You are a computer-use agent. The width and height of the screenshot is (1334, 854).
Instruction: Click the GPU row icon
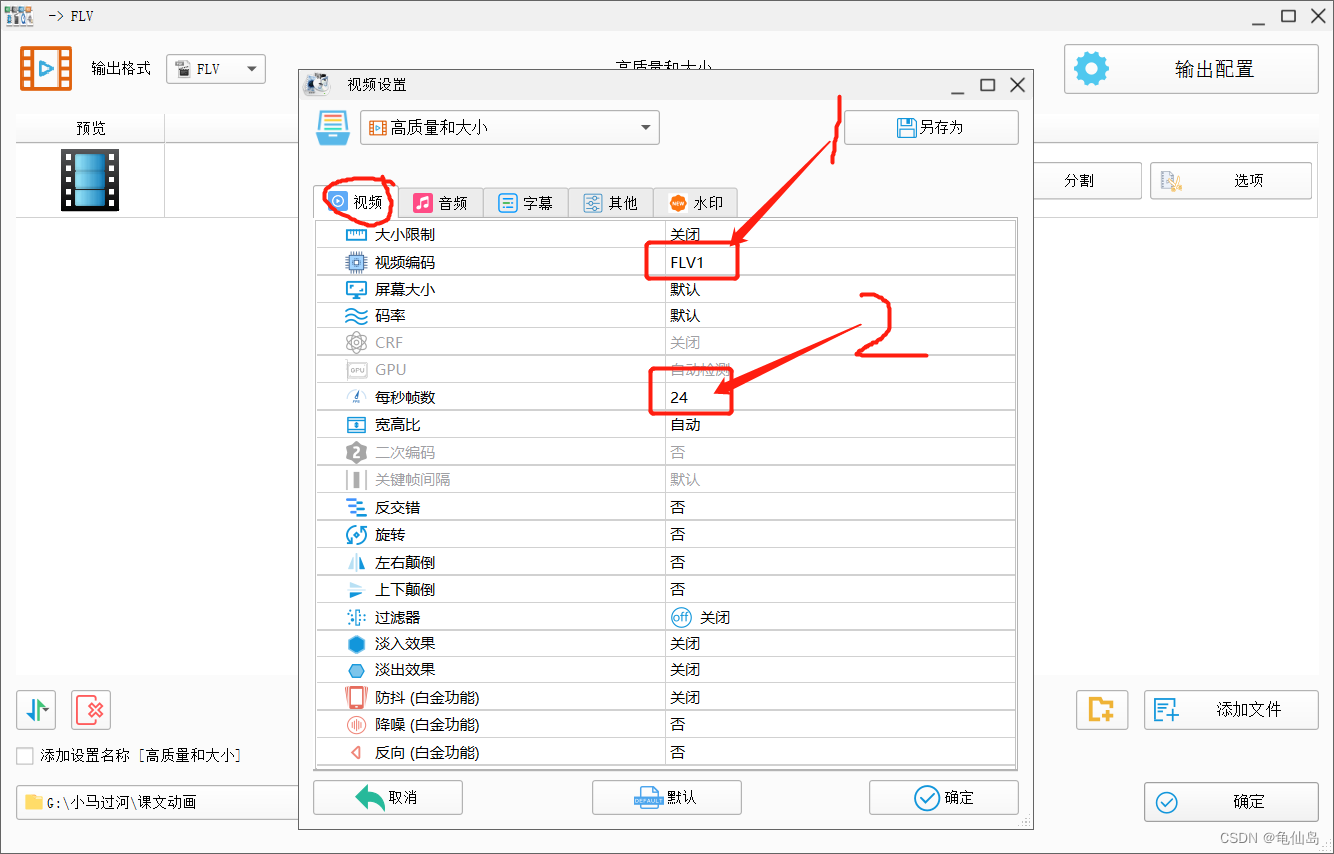(356, 369)
